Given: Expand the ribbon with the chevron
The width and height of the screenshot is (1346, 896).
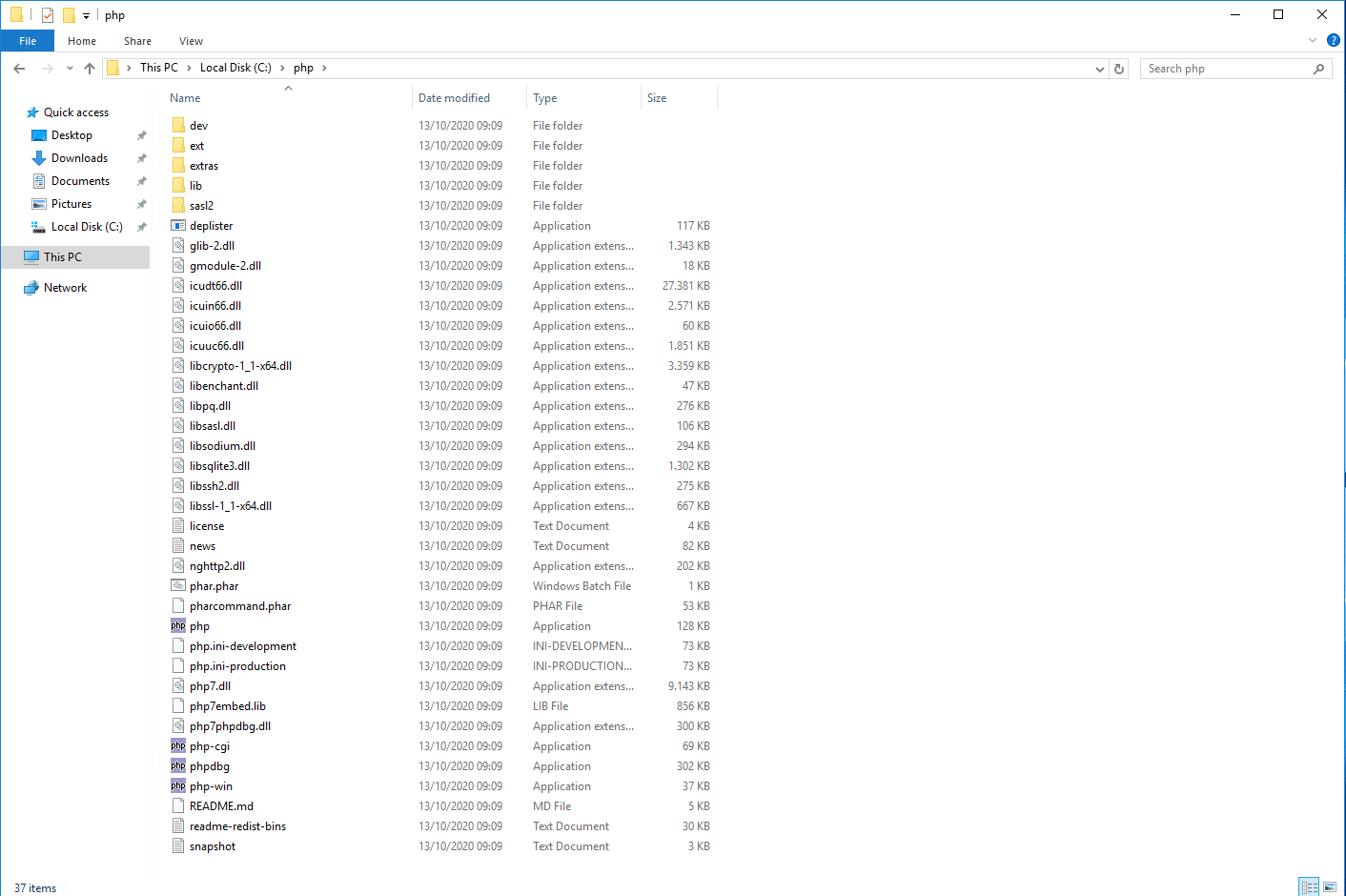Looking at the screenshot, I should click(1313, 40).
